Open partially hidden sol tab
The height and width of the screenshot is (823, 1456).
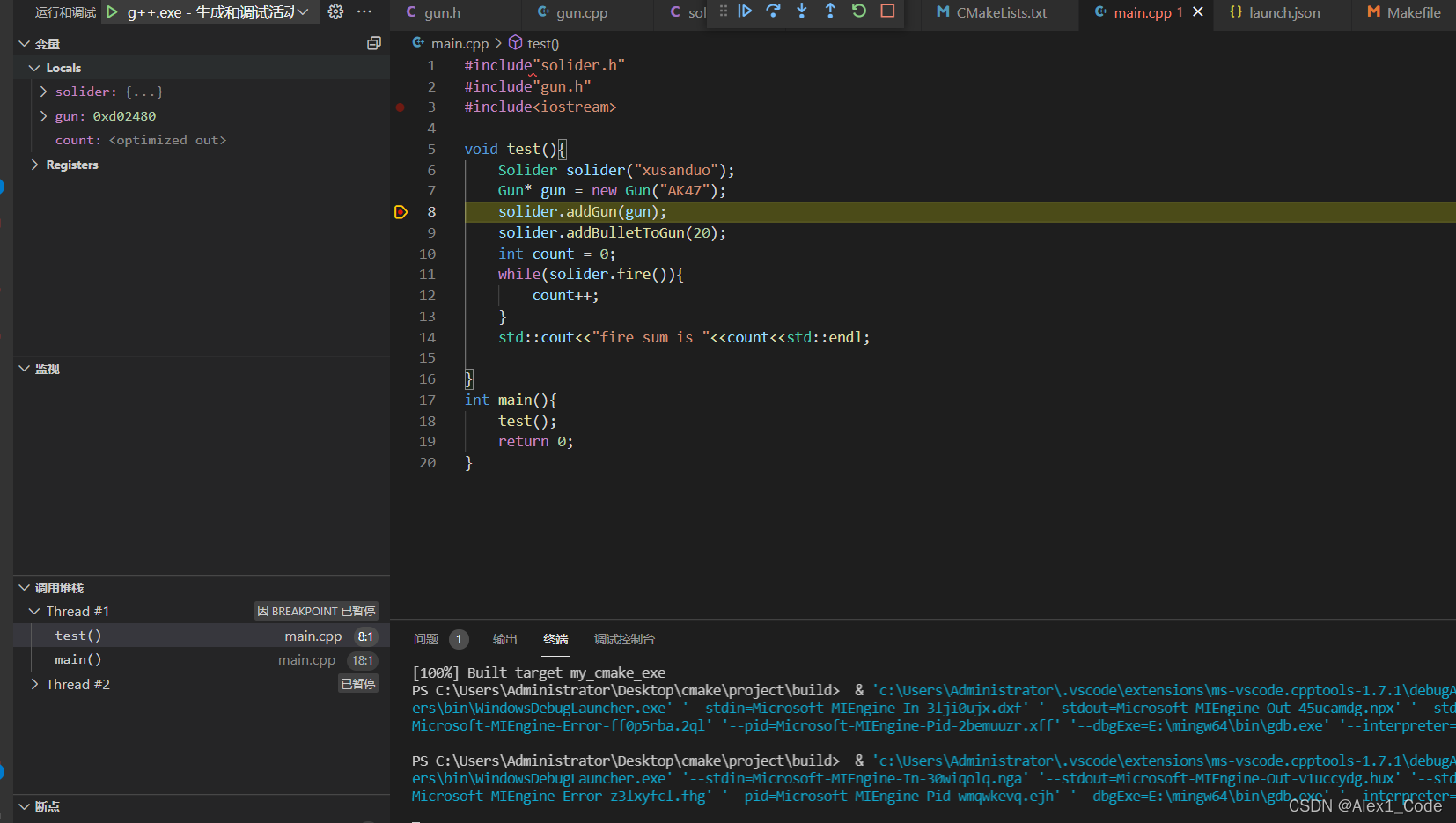point(688,13)
